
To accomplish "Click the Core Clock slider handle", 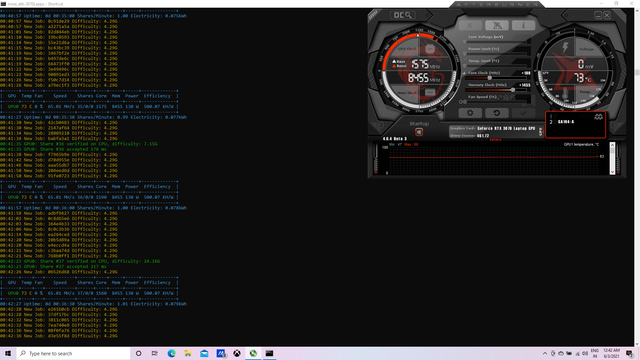I will (x=489, y=78).
